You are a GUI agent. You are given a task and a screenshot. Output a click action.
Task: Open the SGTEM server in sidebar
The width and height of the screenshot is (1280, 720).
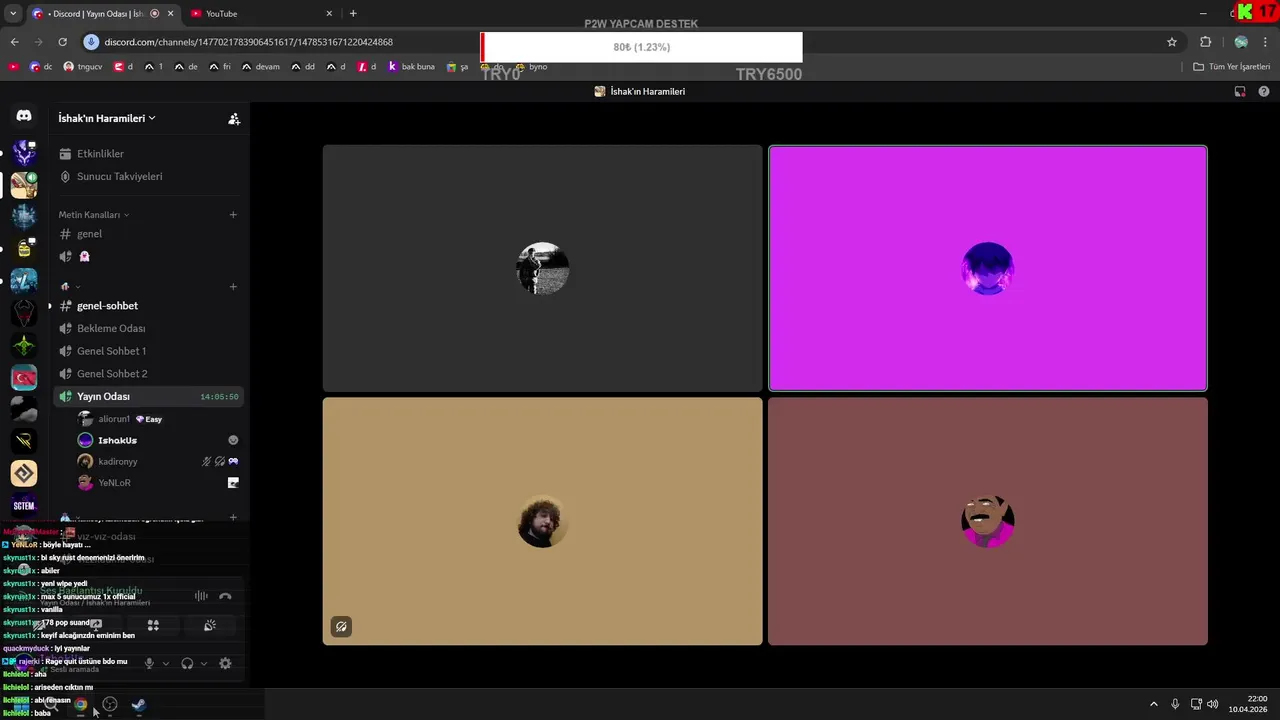click(24, 506)
